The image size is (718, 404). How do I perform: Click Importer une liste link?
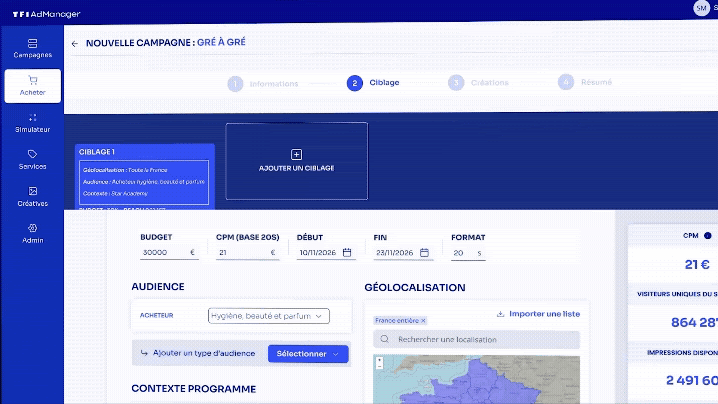(538, 314)
